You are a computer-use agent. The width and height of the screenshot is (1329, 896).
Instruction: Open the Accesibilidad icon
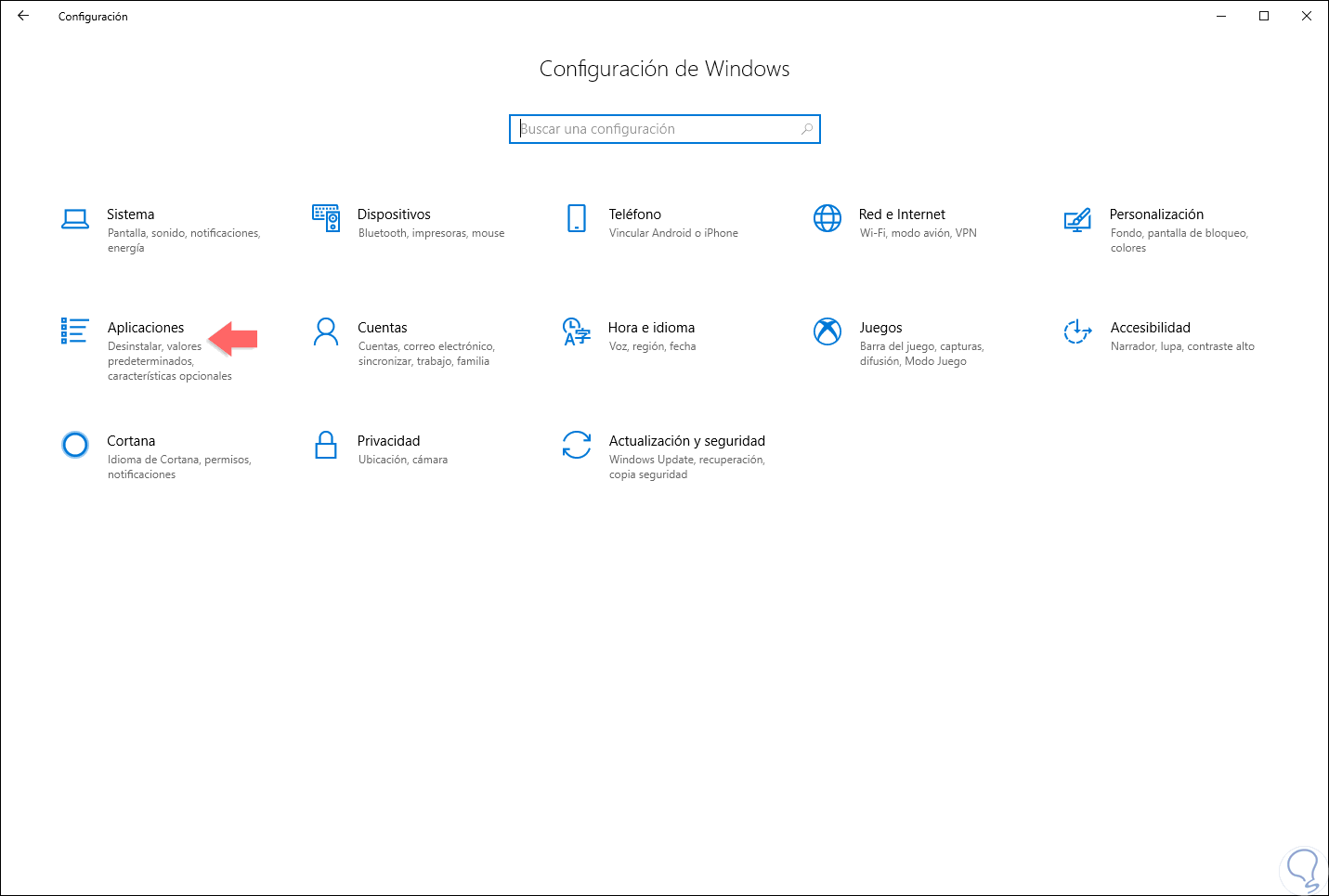pos(1077,331)
